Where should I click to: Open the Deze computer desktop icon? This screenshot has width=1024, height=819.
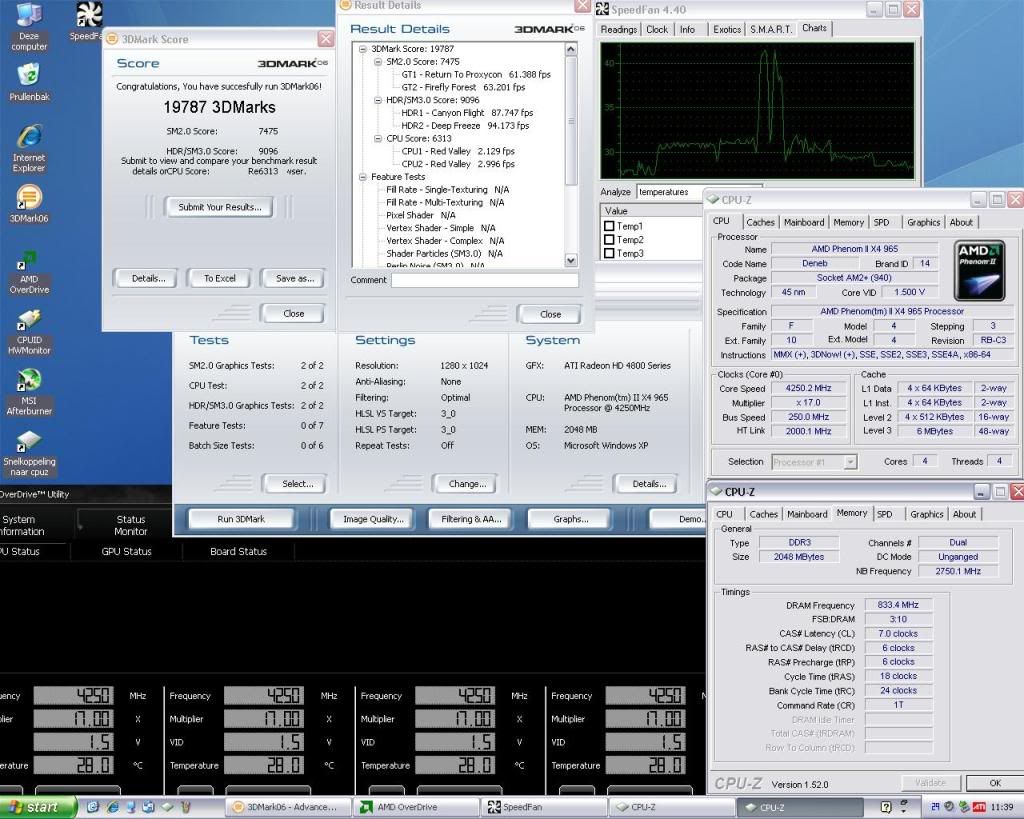pyautogui.click(x=29, y=16)
